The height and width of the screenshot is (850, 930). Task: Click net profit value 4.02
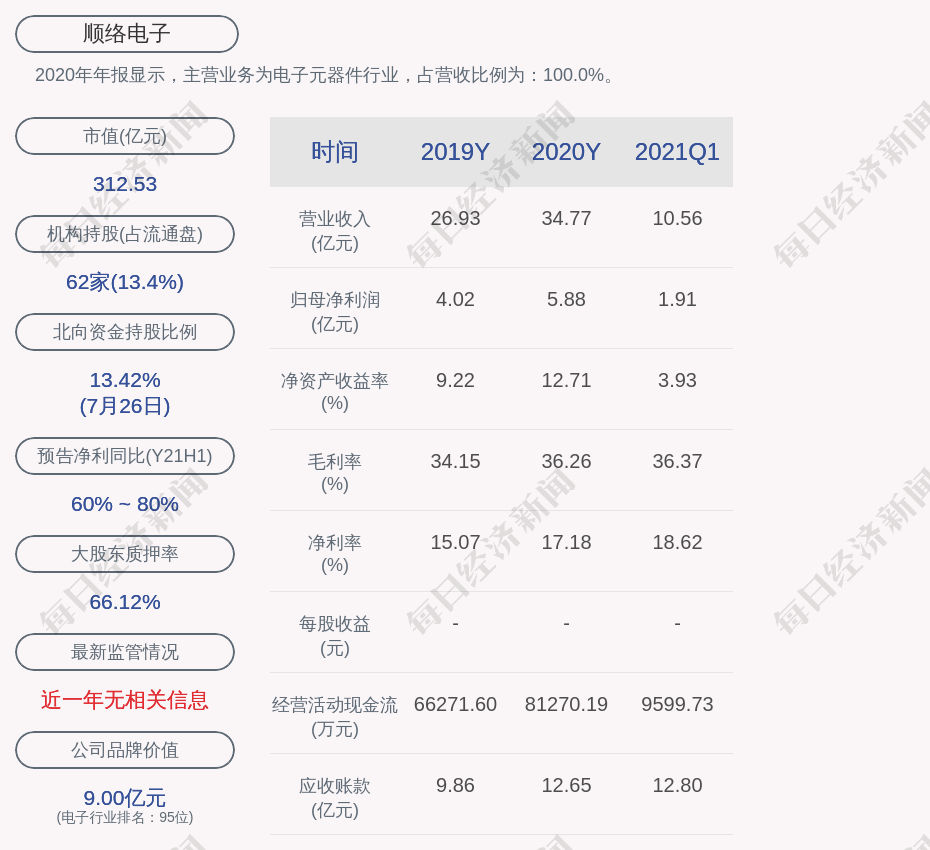[455, 300]
